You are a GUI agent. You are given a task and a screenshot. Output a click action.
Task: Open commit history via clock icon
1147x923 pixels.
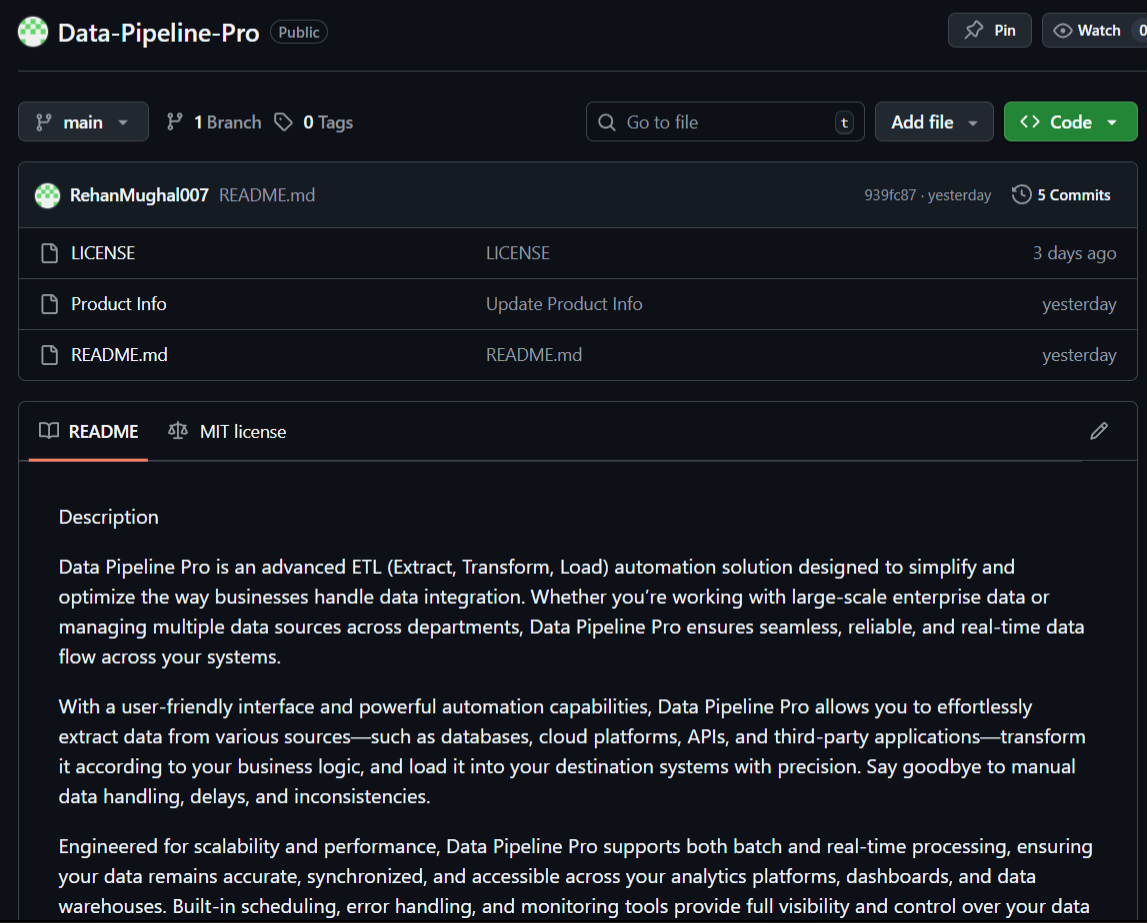tap(1021, 195)
